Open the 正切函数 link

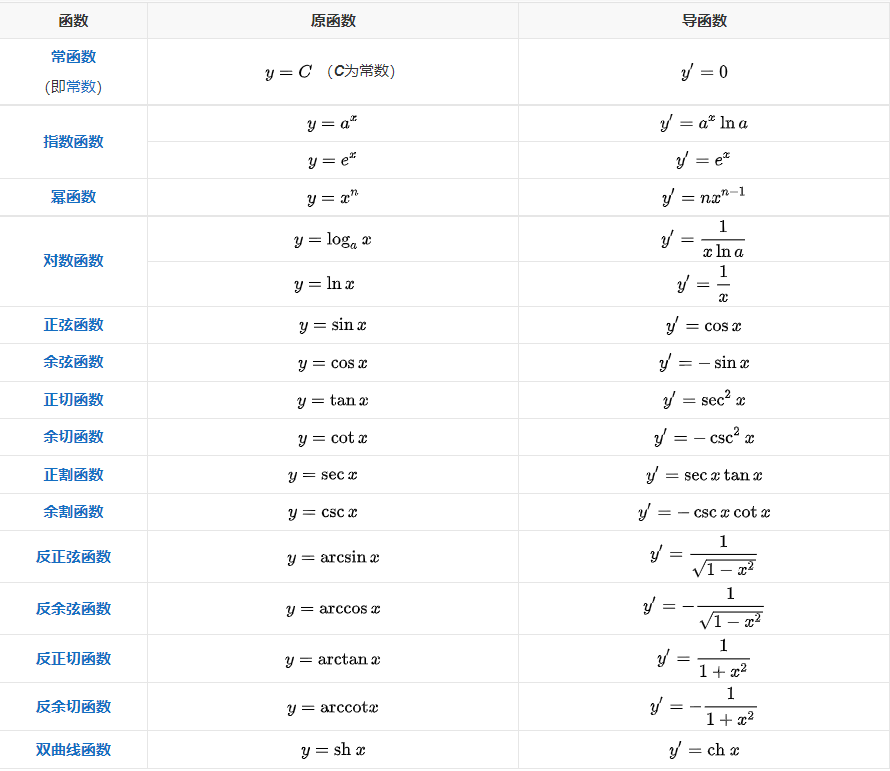pyautogui.click(x=73, y=400)
